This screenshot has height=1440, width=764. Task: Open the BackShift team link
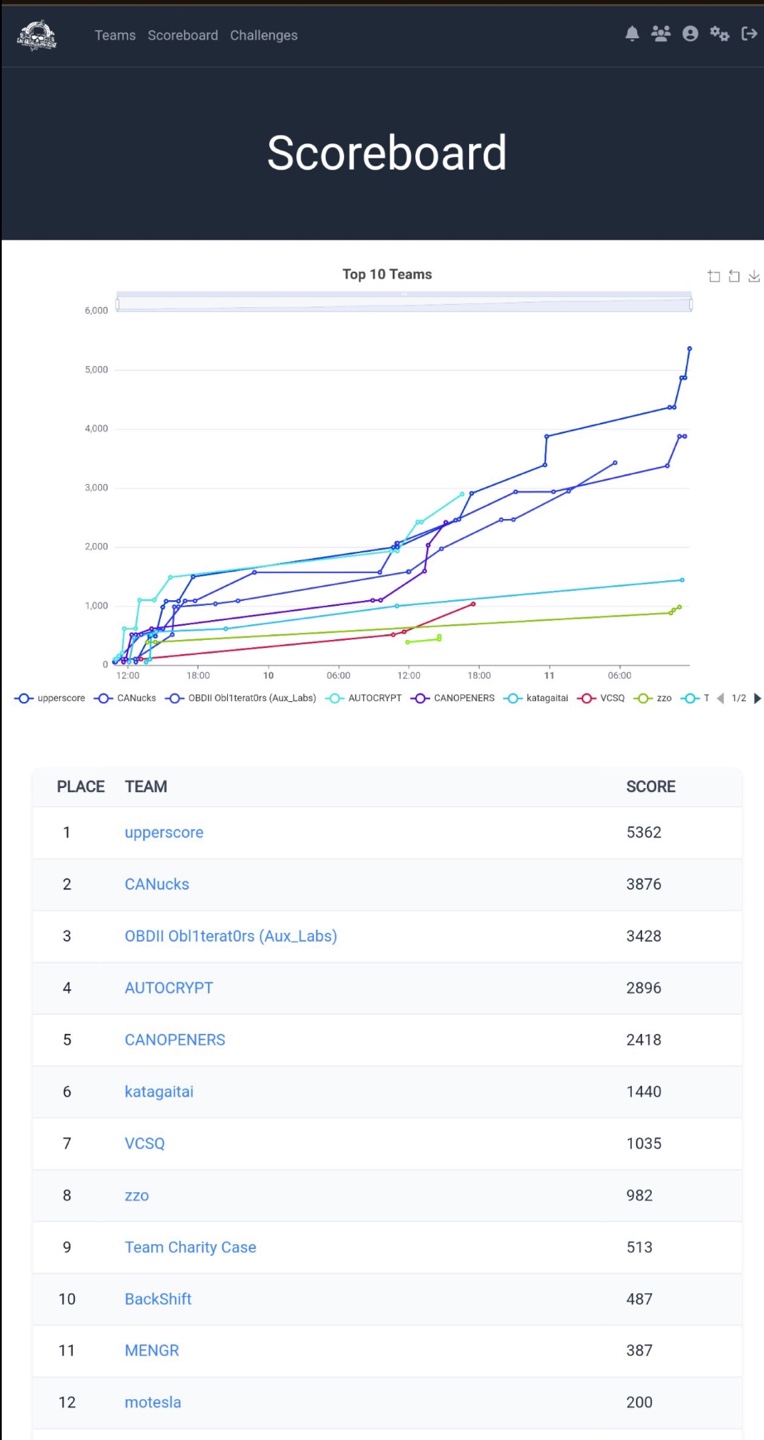158,1299
